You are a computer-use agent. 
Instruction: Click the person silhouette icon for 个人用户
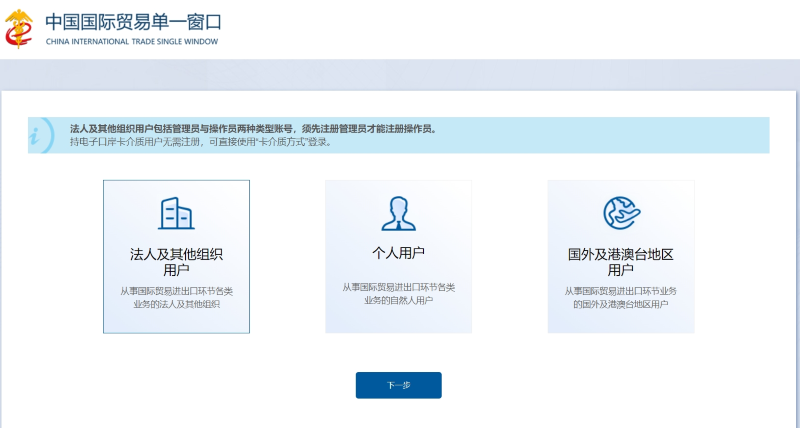(x=398, y=213)
